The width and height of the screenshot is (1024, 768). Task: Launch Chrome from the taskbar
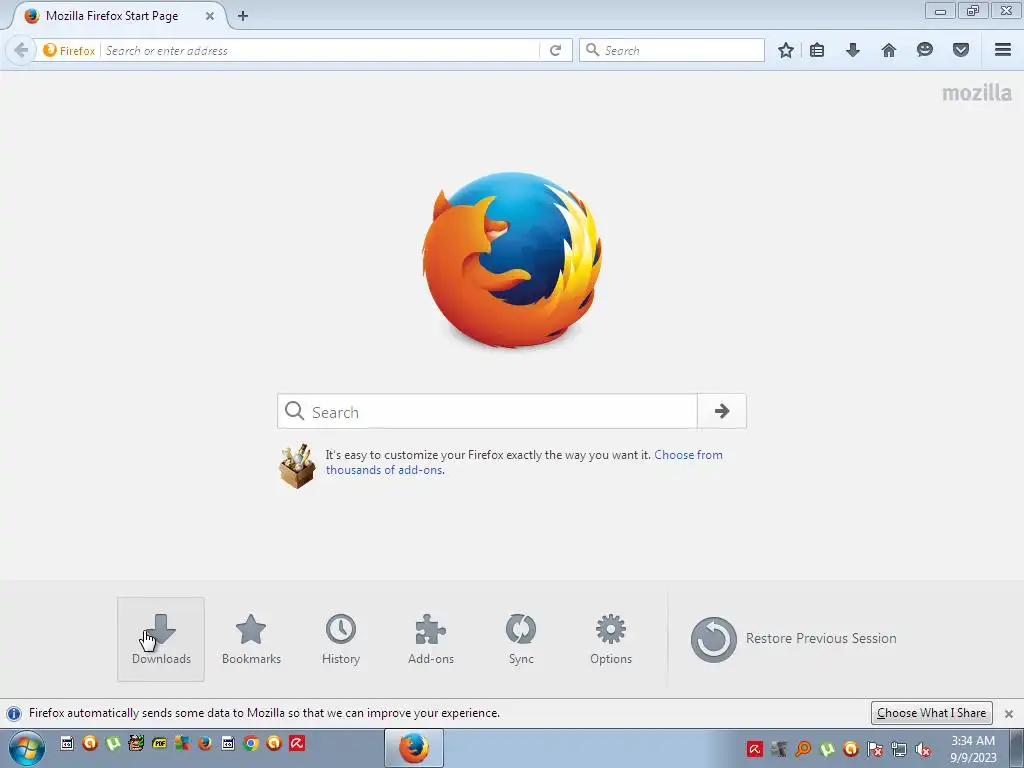coord(251,743)
